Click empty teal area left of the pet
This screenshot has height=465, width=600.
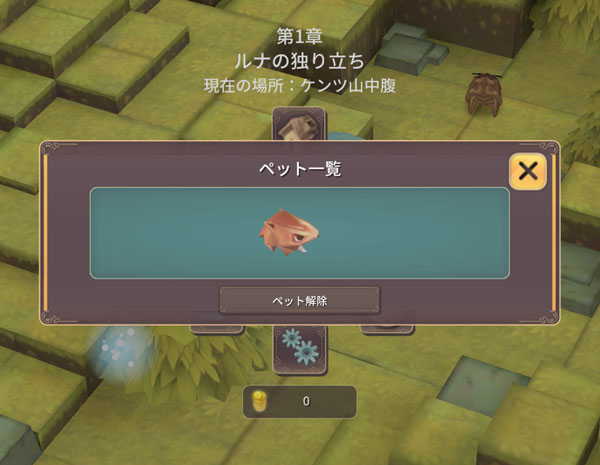click(x=172, y=233)
